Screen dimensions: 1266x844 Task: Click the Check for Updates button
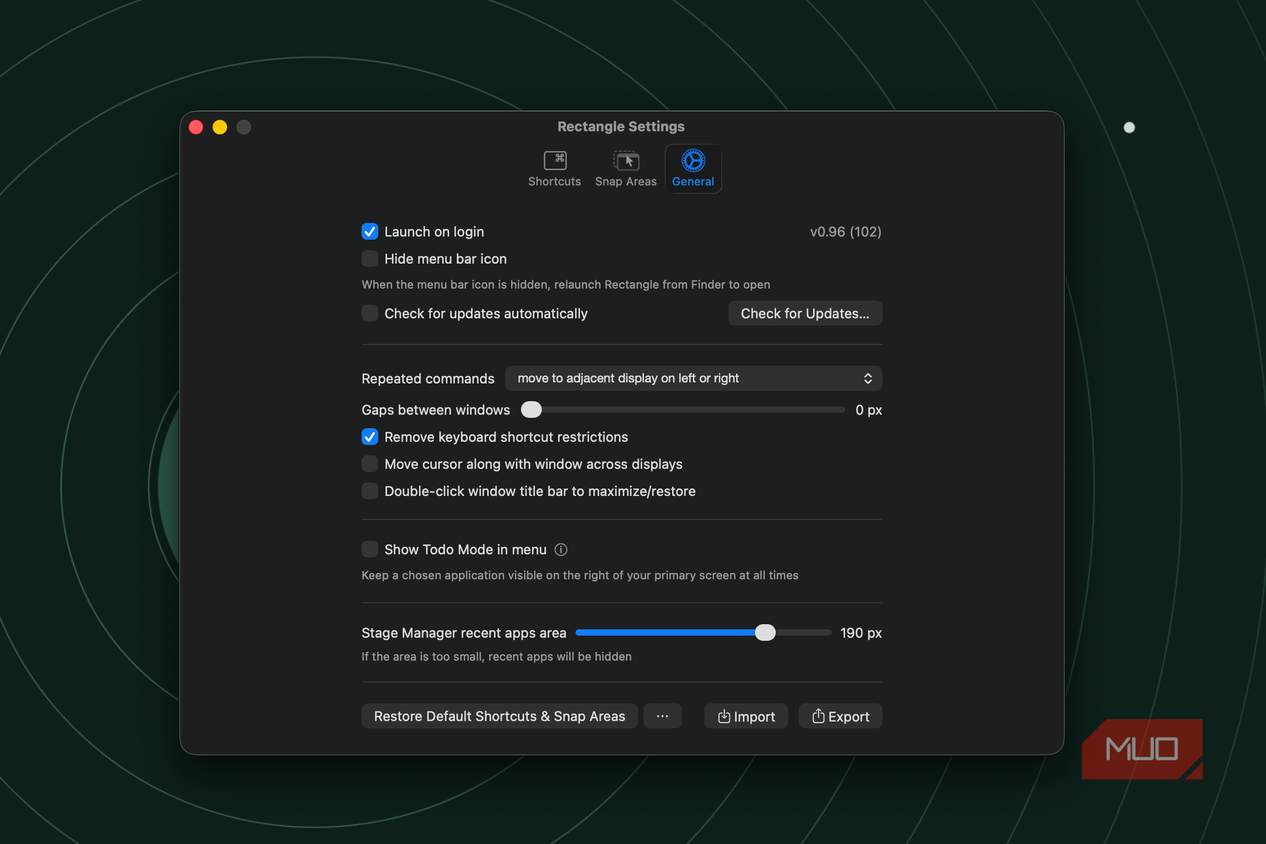pos(805,314)
